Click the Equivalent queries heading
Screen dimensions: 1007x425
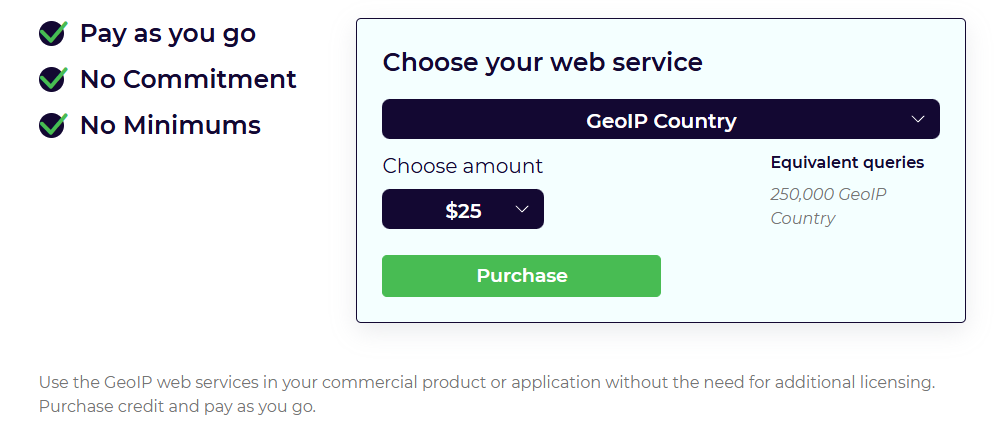(x=847, y=163)
